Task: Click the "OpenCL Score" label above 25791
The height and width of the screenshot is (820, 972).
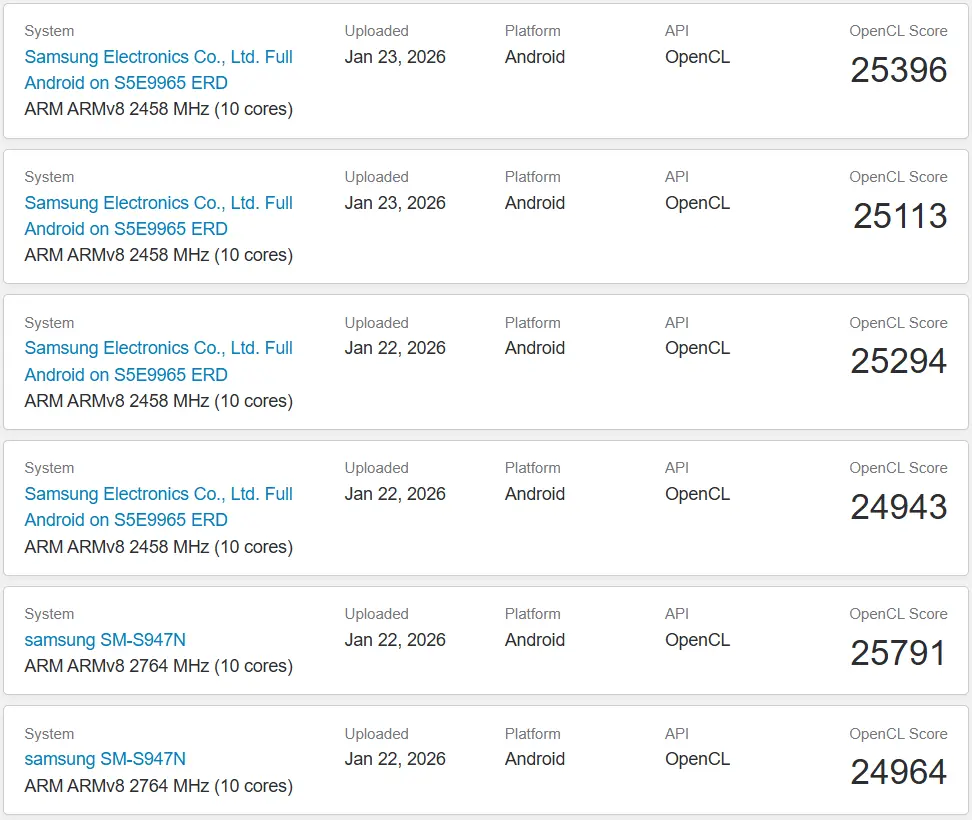Action: (x=898, y=614)
